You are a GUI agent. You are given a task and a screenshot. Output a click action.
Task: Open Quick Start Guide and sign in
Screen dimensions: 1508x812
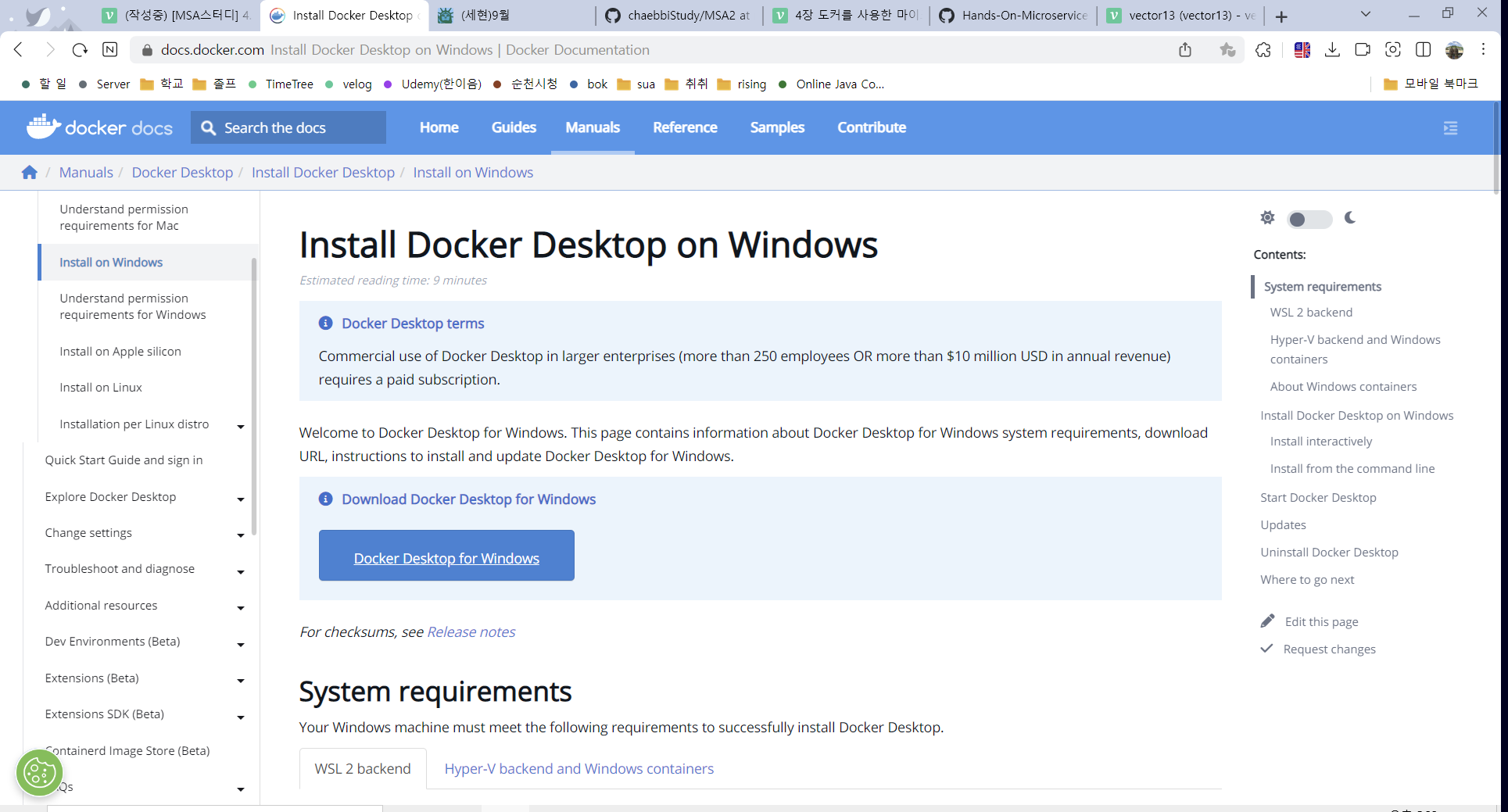124,460
